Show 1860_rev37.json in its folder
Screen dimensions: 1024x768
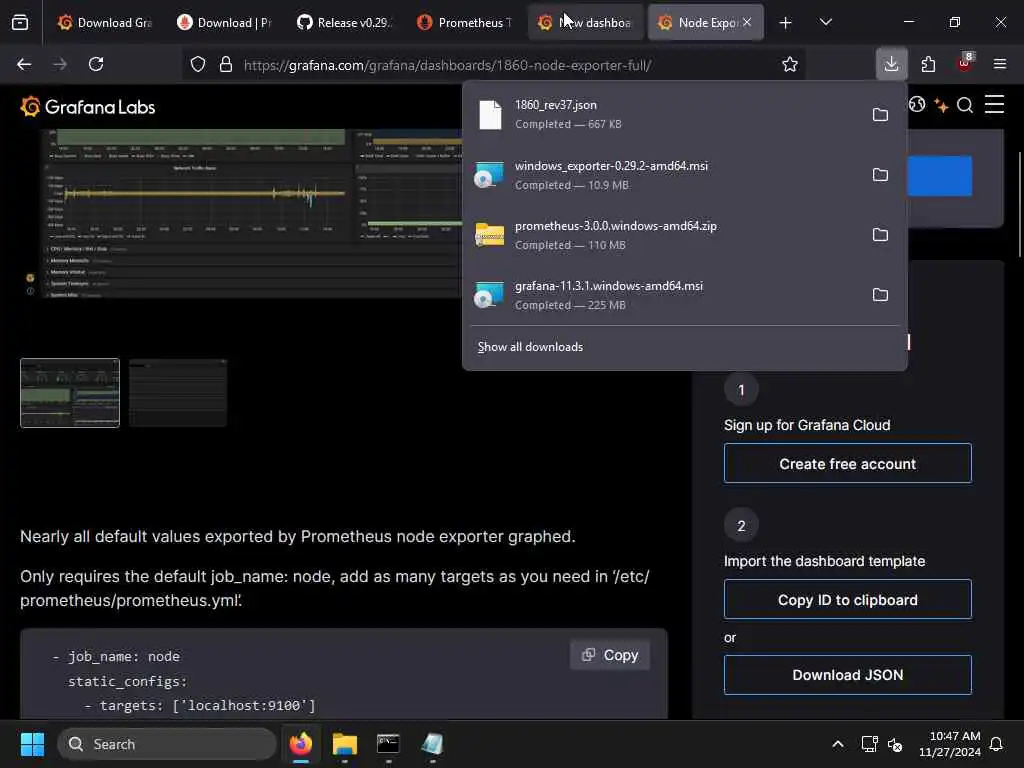(x=880, y=115)
